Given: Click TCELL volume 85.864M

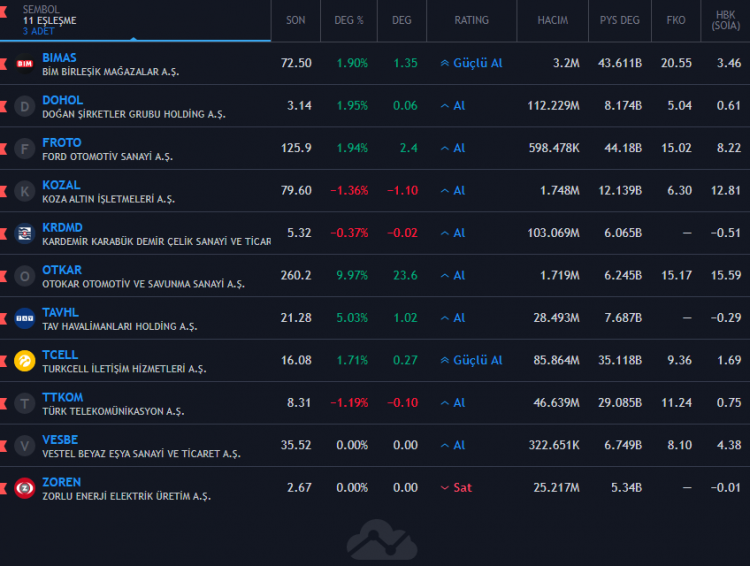Looking at the screenshot, I should [x=556, y=360].
